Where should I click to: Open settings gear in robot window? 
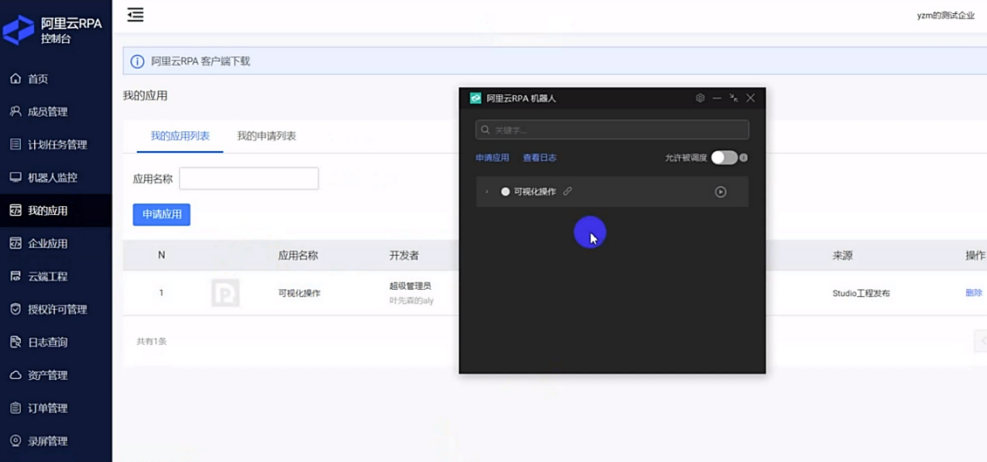[700, 98]
